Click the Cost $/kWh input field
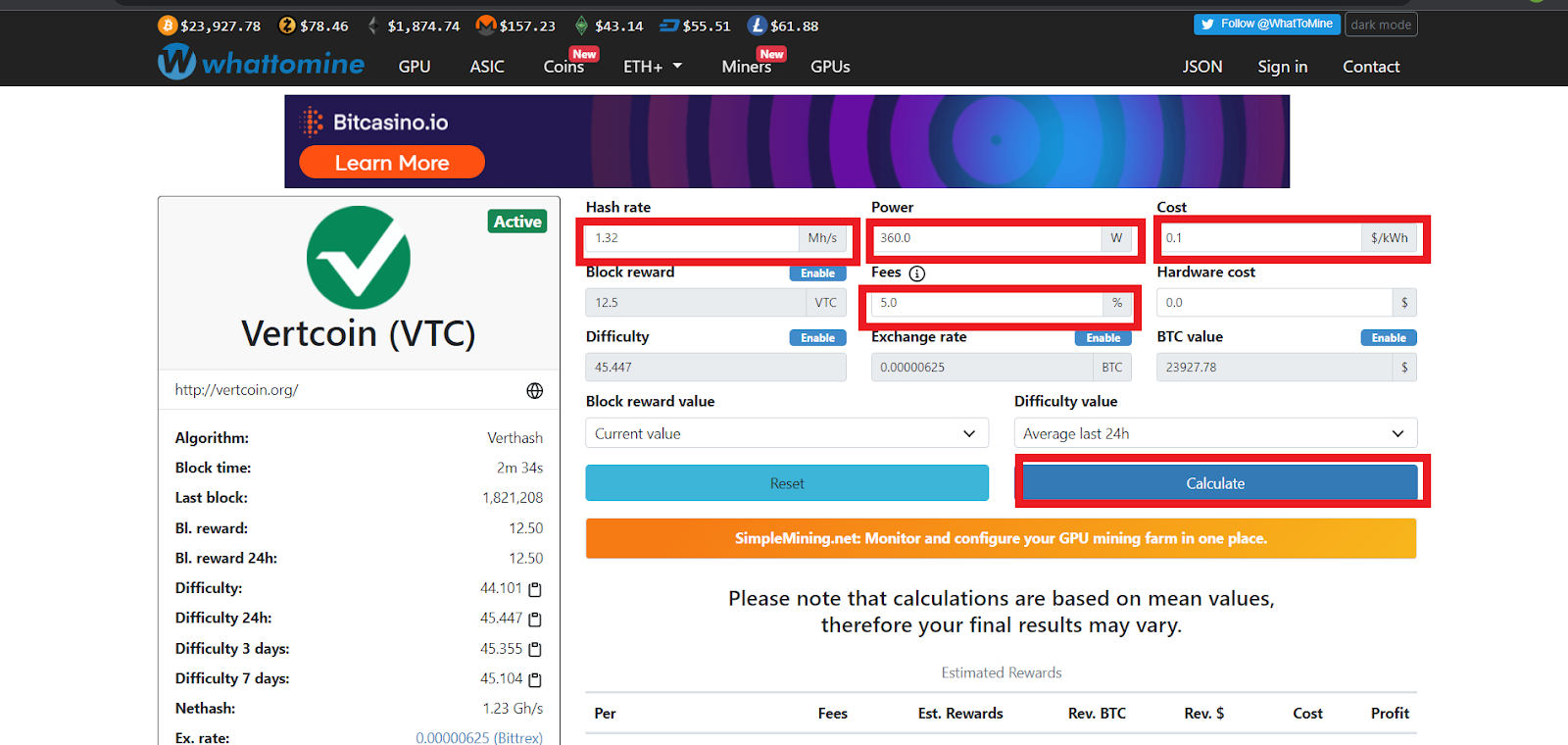 [1259, 238]
